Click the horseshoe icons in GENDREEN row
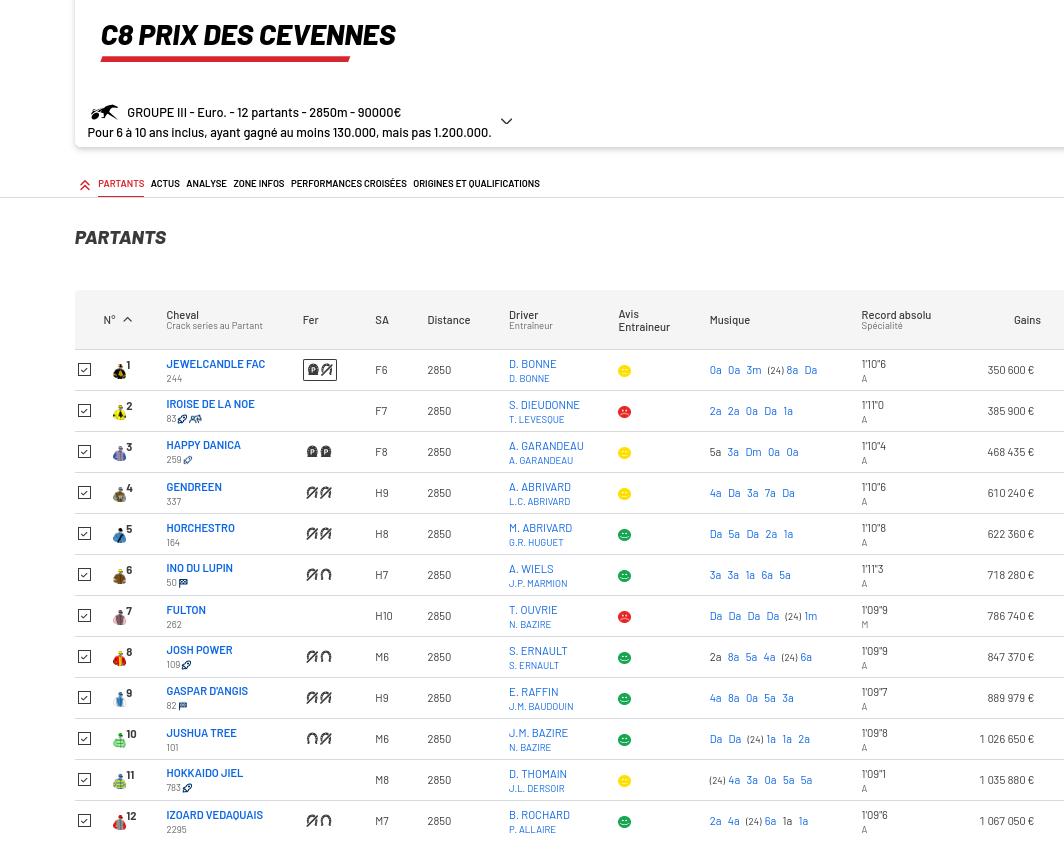The width and height of the screenshot is (1064, 857). [x=319, y=493]
